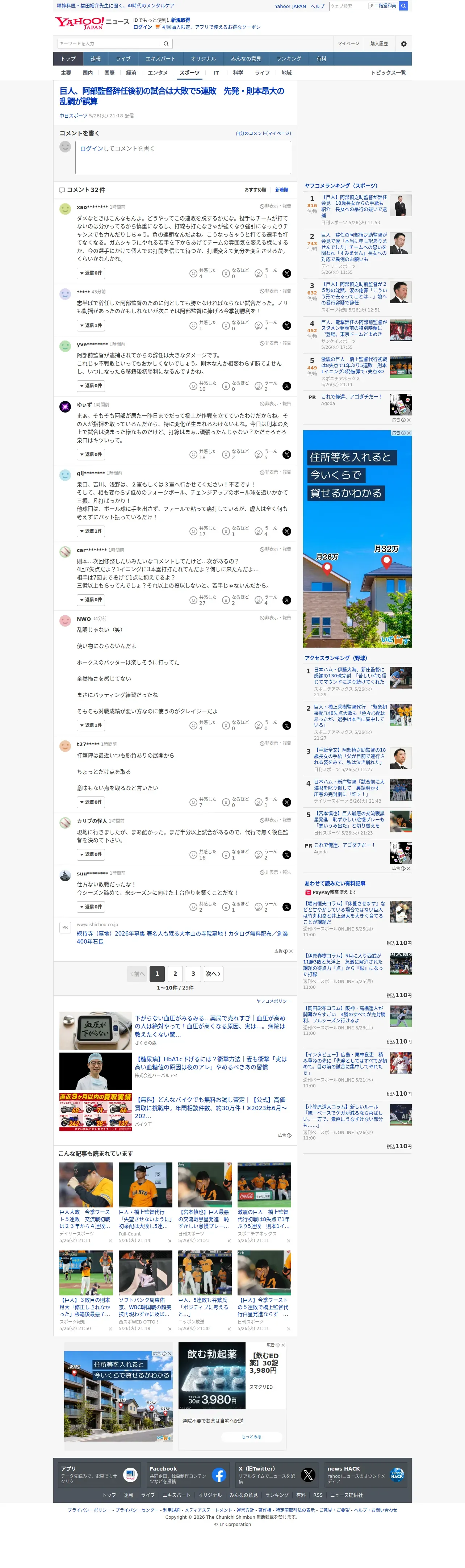Open the settings gear icon
Viewport: 465px width, 1568px height.
coord(403,44)
